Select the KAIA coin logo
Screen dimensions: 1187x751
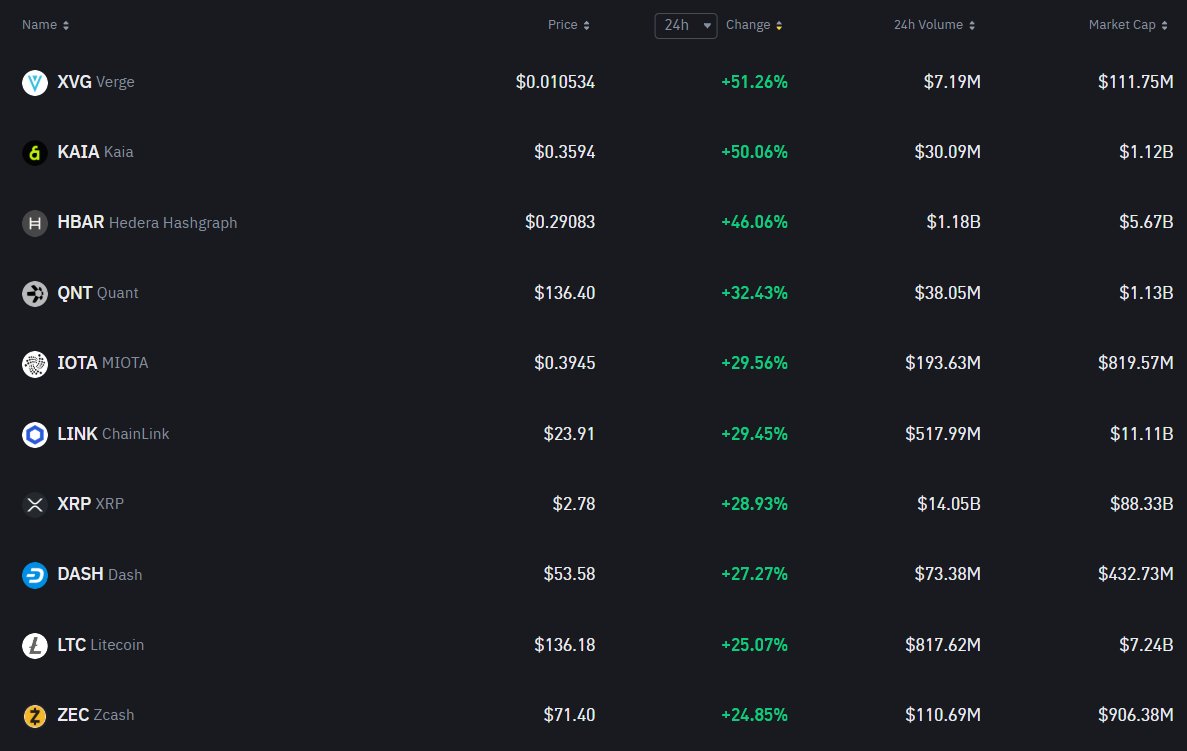(35, 153)
